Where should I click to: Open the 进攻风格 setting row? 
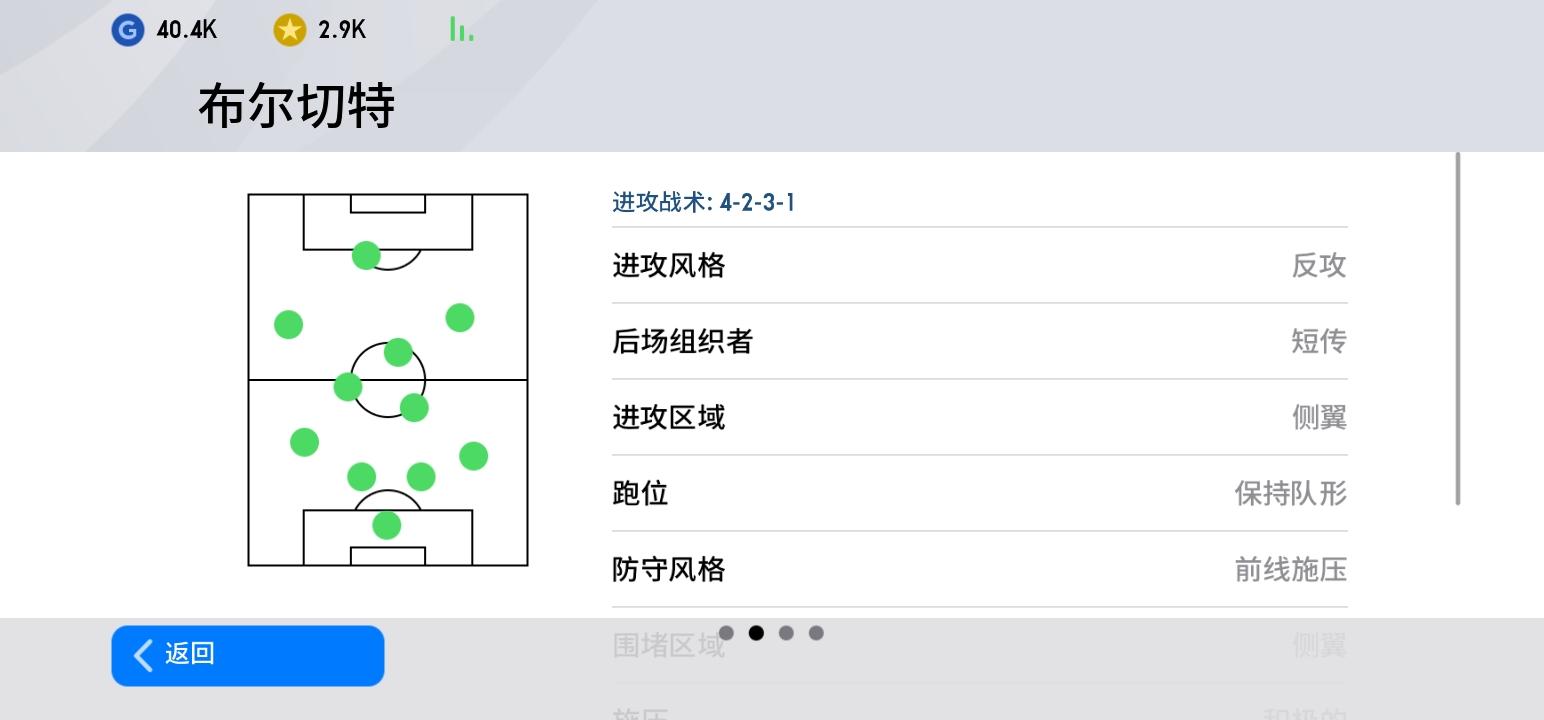tap(980, 266)
